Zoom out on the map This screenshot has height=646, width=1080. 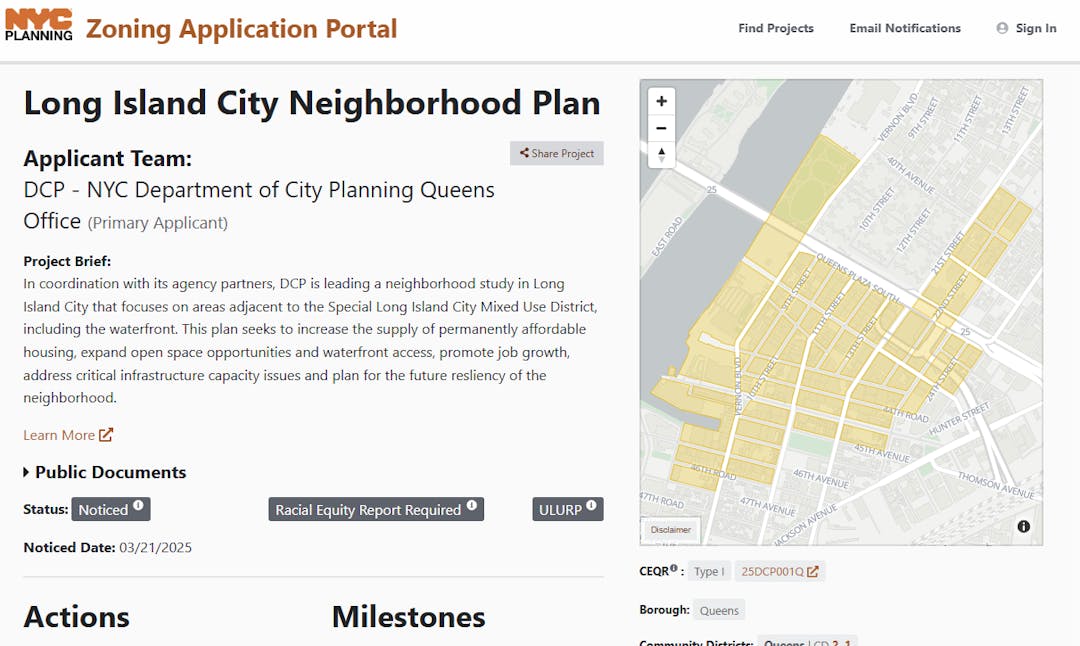click(x=661, y=128)
